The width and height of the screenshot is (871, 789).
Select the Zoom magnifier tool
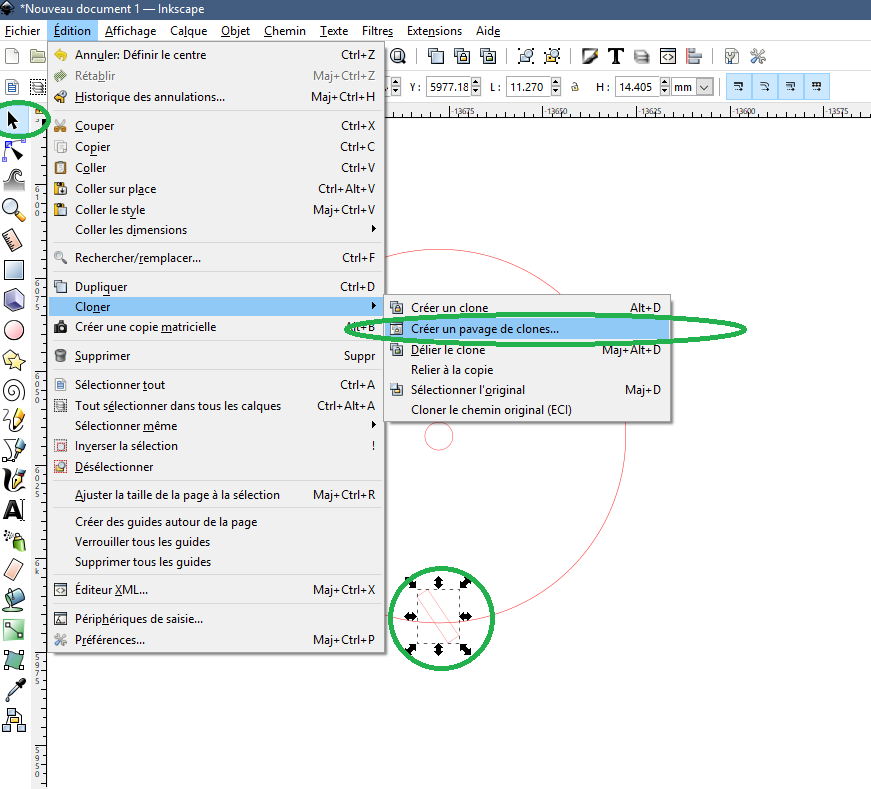tap(14, 211)
